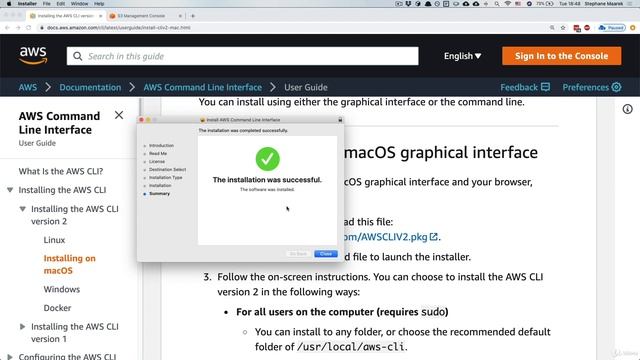
Task: Click the AWS logo in the header
Action: coord(33,56)
